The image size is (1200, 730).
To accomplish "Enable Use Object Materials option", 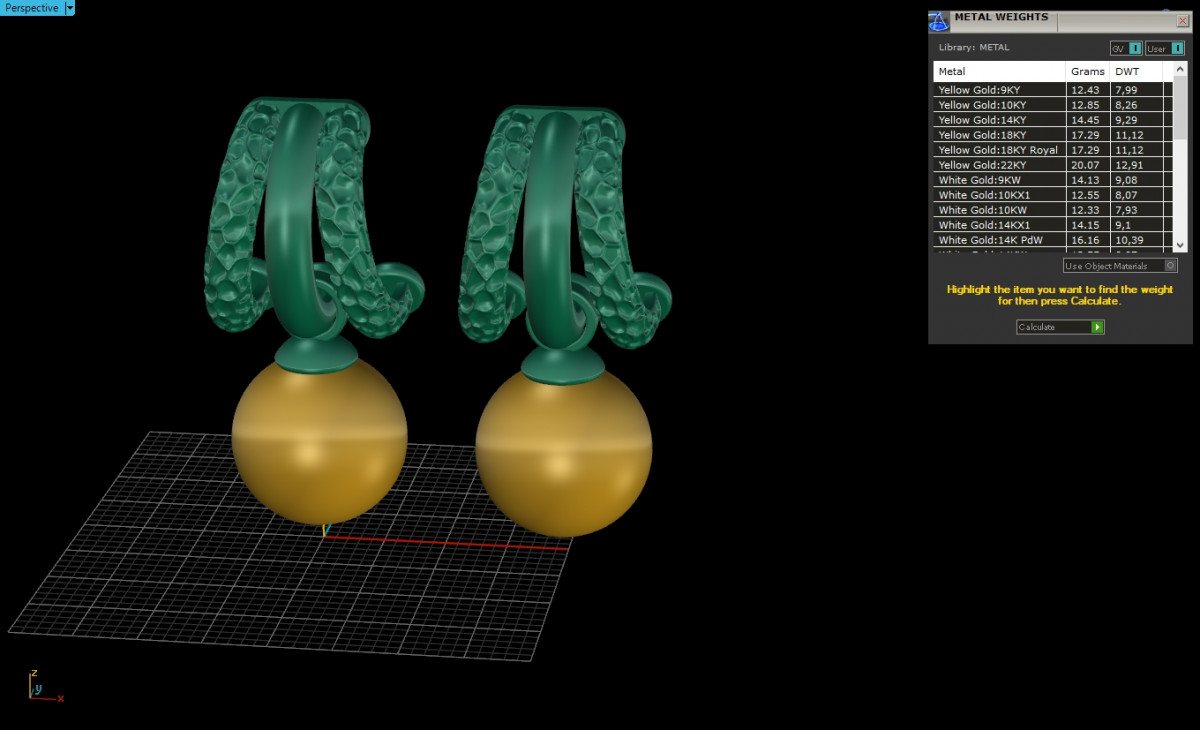I will tap(1171, 266).
